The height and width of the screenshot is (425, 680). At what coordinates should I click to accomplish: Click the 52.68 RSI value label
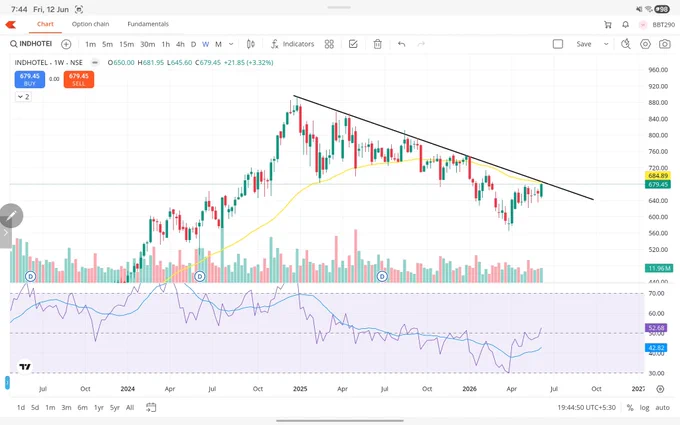tap(656, 328)
